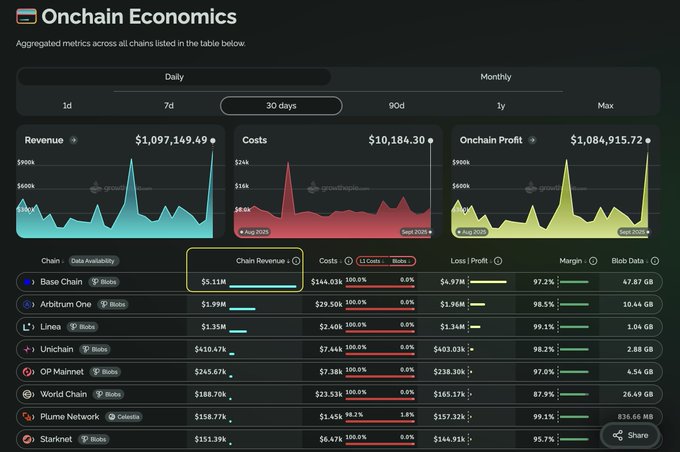
Task: Click Base Chain revenue bar
Action: [263, 286]
